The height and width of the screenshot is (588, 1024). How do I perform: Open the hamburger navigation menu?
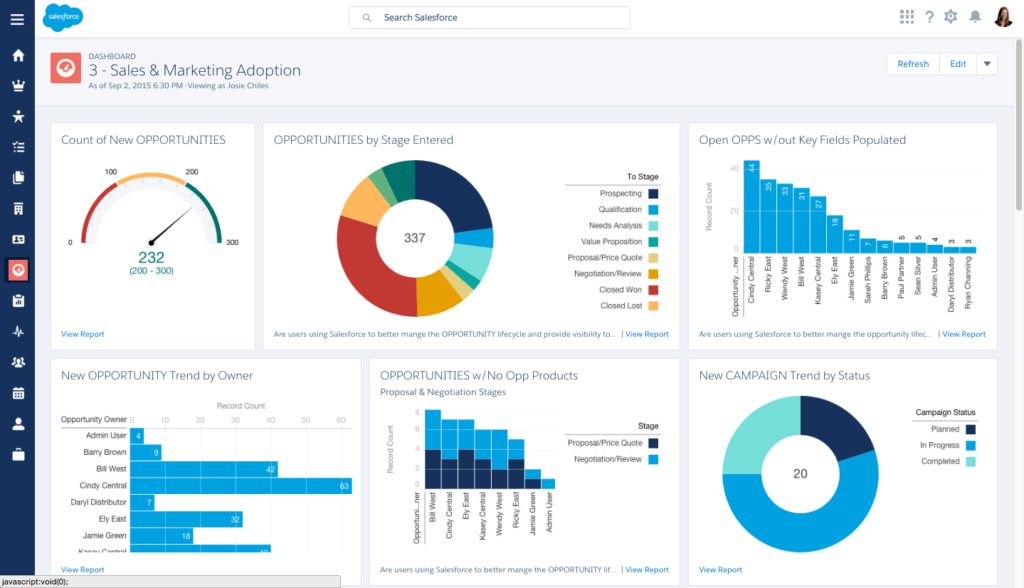[17, 19]
